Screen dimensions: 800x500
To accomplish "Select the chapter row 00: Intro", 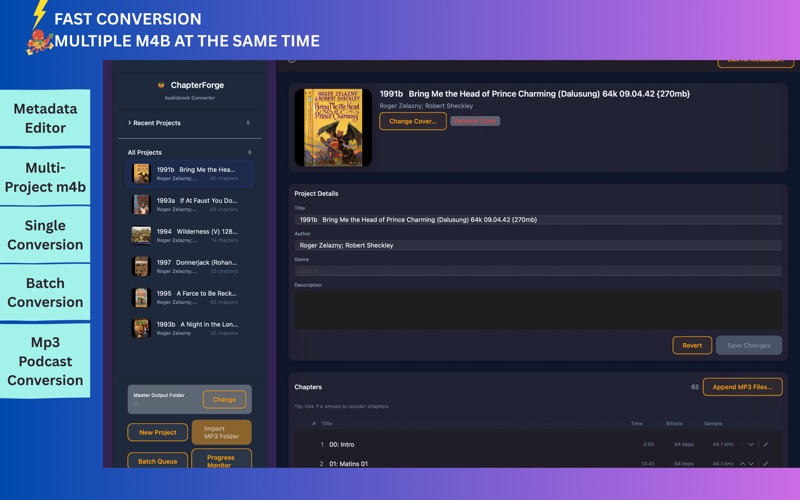I will (538, 444).
